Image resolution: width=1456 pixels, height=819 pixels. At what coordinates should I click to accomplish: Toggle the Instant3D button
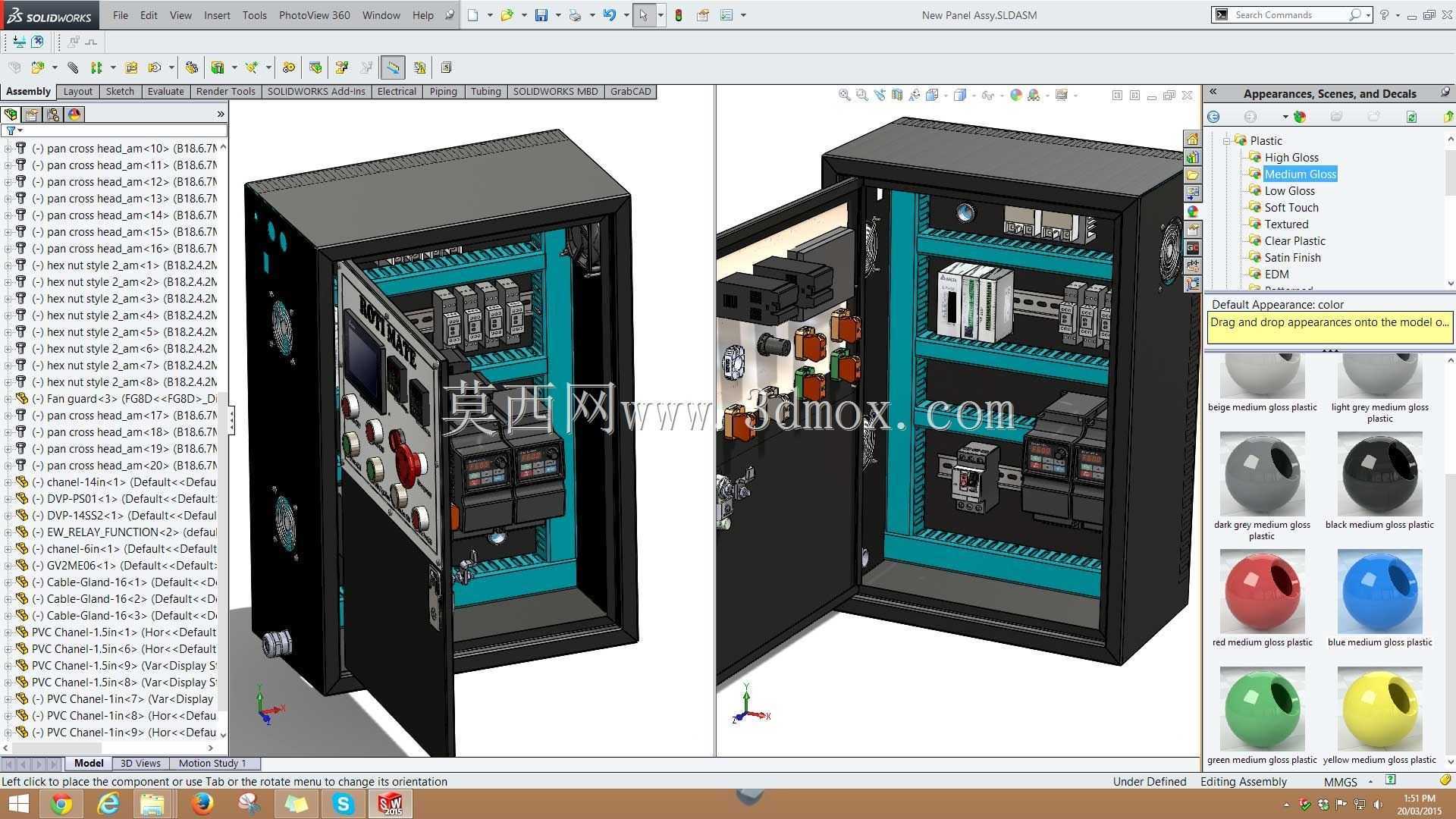tap(393, 67)
